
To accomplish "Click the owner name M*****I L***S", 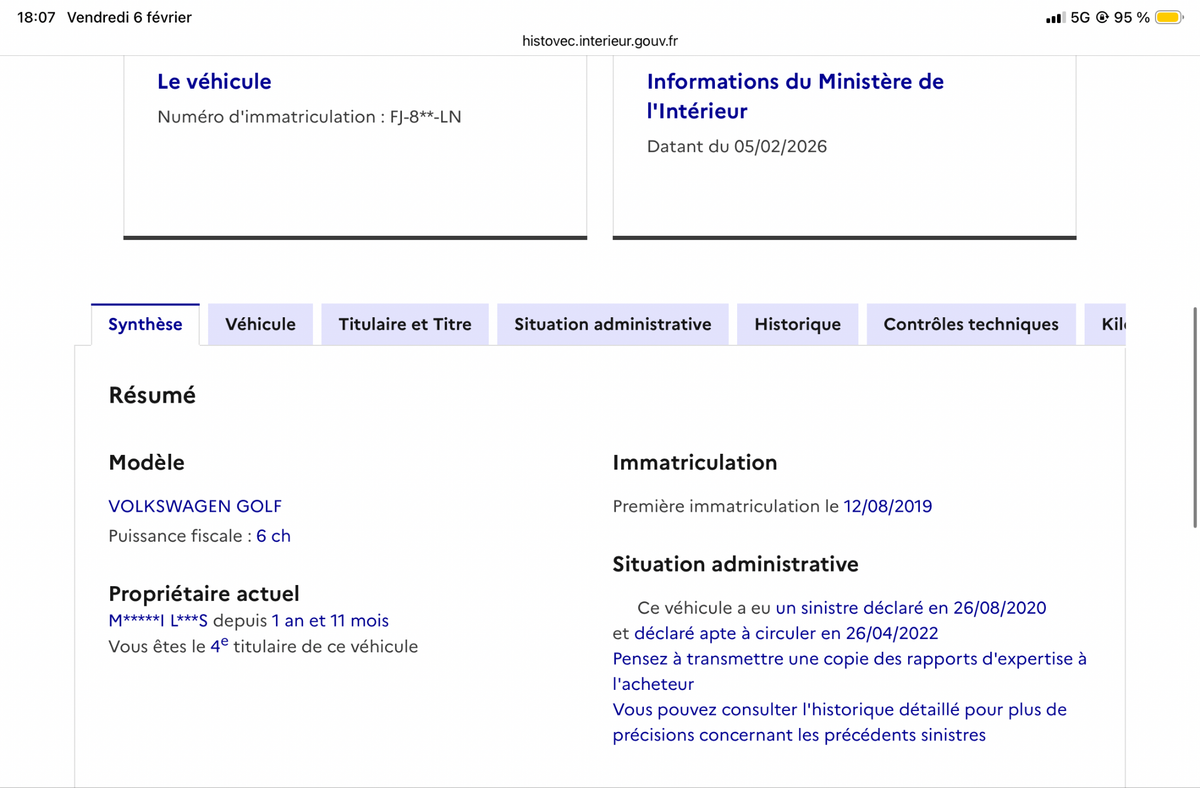I will [157, 621].
